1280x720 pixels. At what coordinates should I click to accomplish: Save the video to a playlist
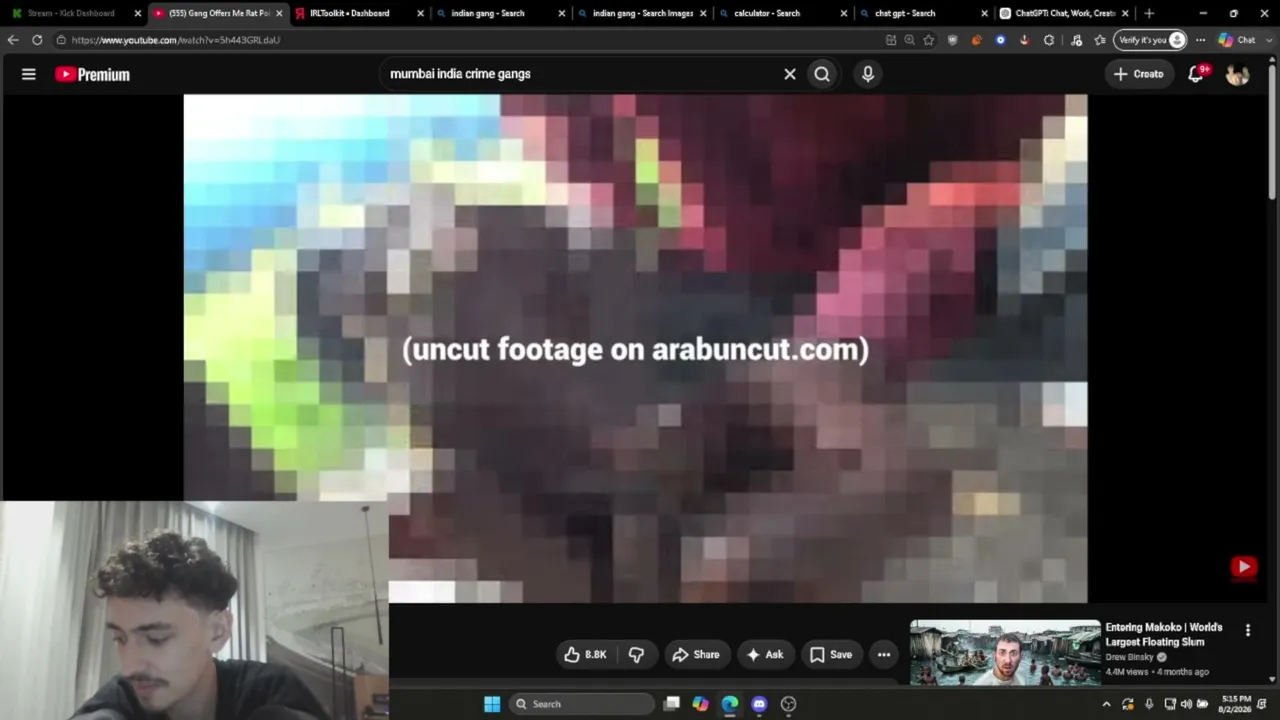[831, 654]
